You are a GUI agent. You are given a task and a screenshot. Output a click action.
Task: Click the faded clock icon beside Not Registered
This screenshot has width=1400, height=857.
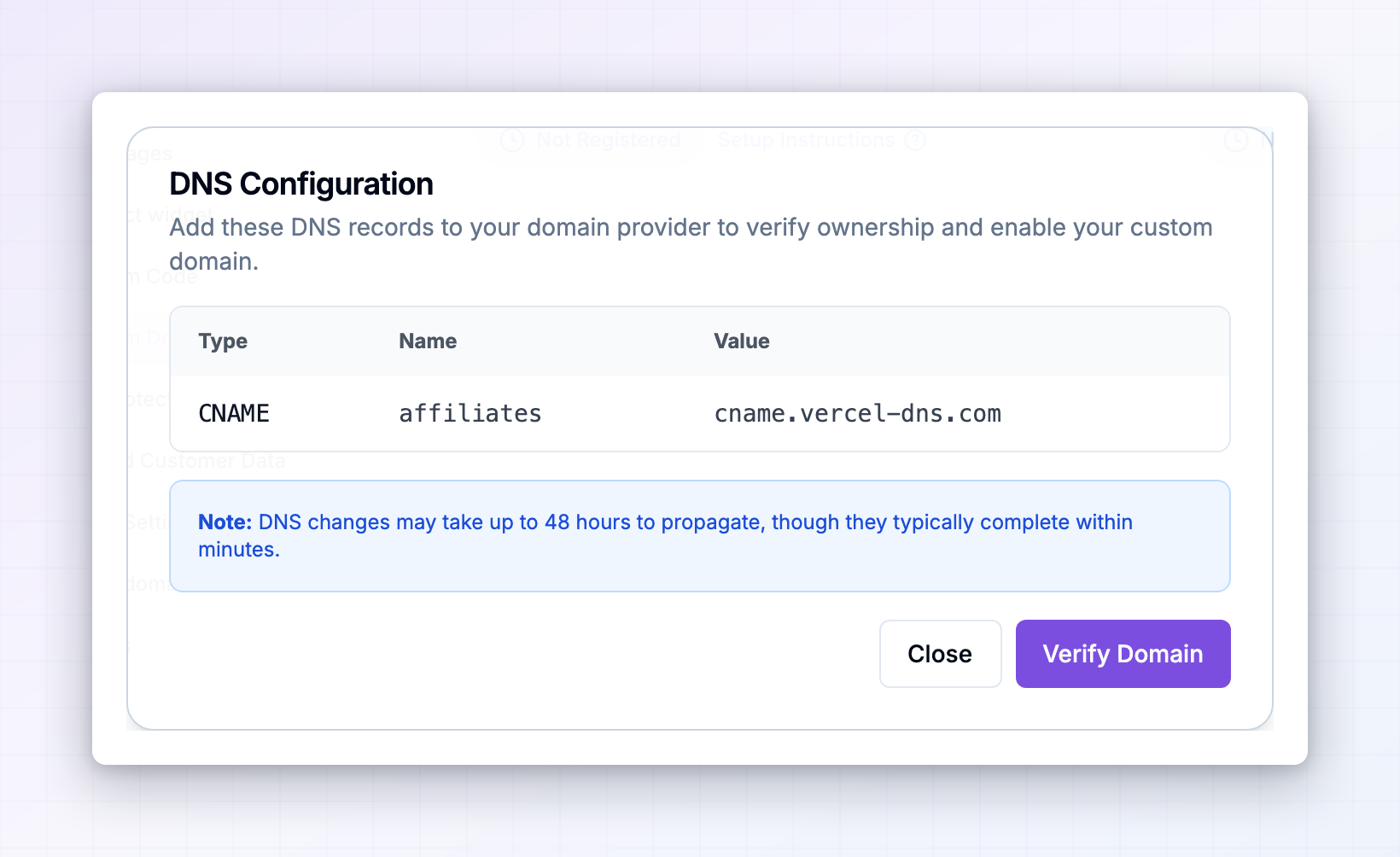(511, 140)
